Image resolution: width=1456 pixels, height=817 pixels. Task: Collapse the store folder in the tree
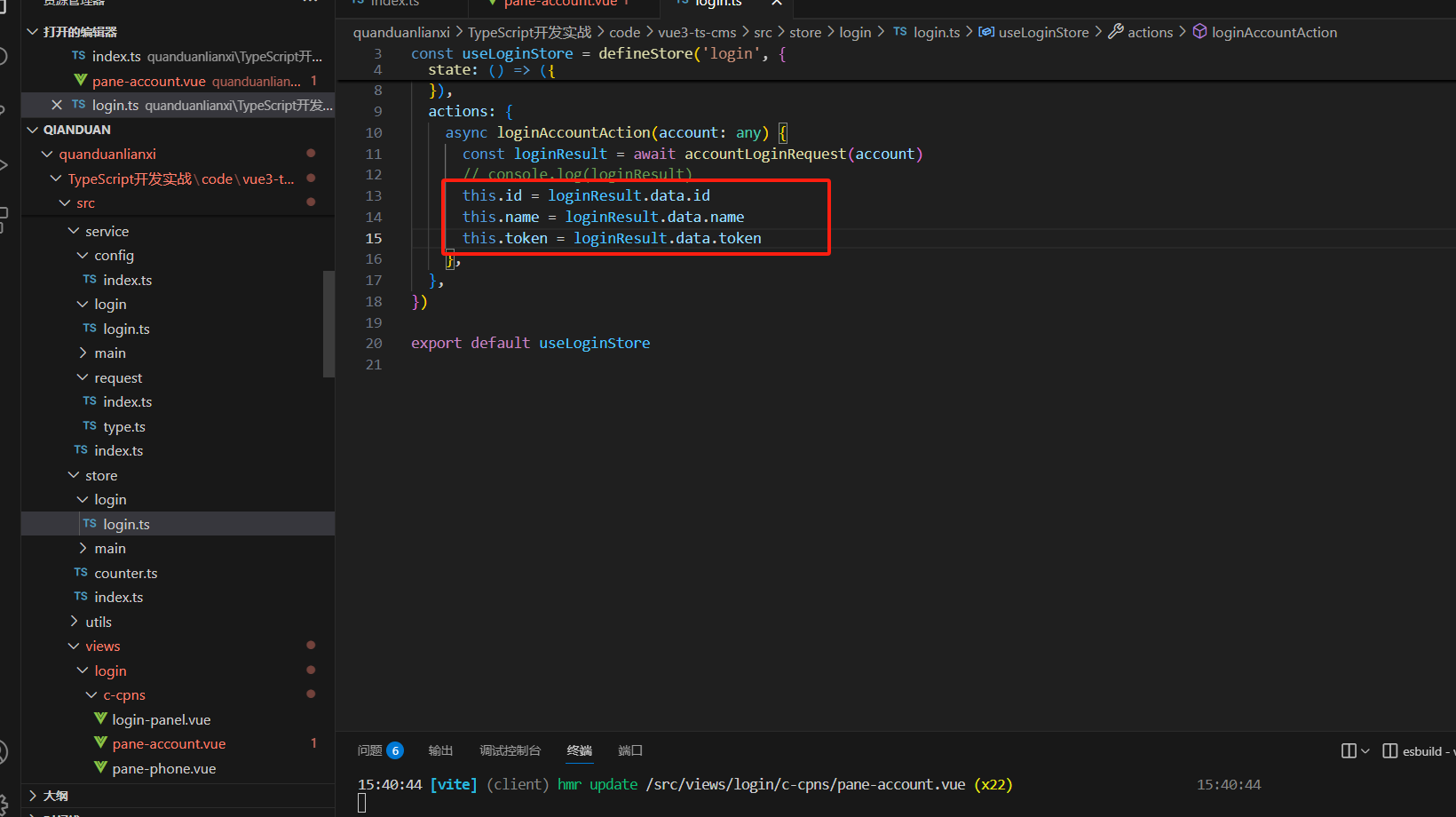(74, 475)
